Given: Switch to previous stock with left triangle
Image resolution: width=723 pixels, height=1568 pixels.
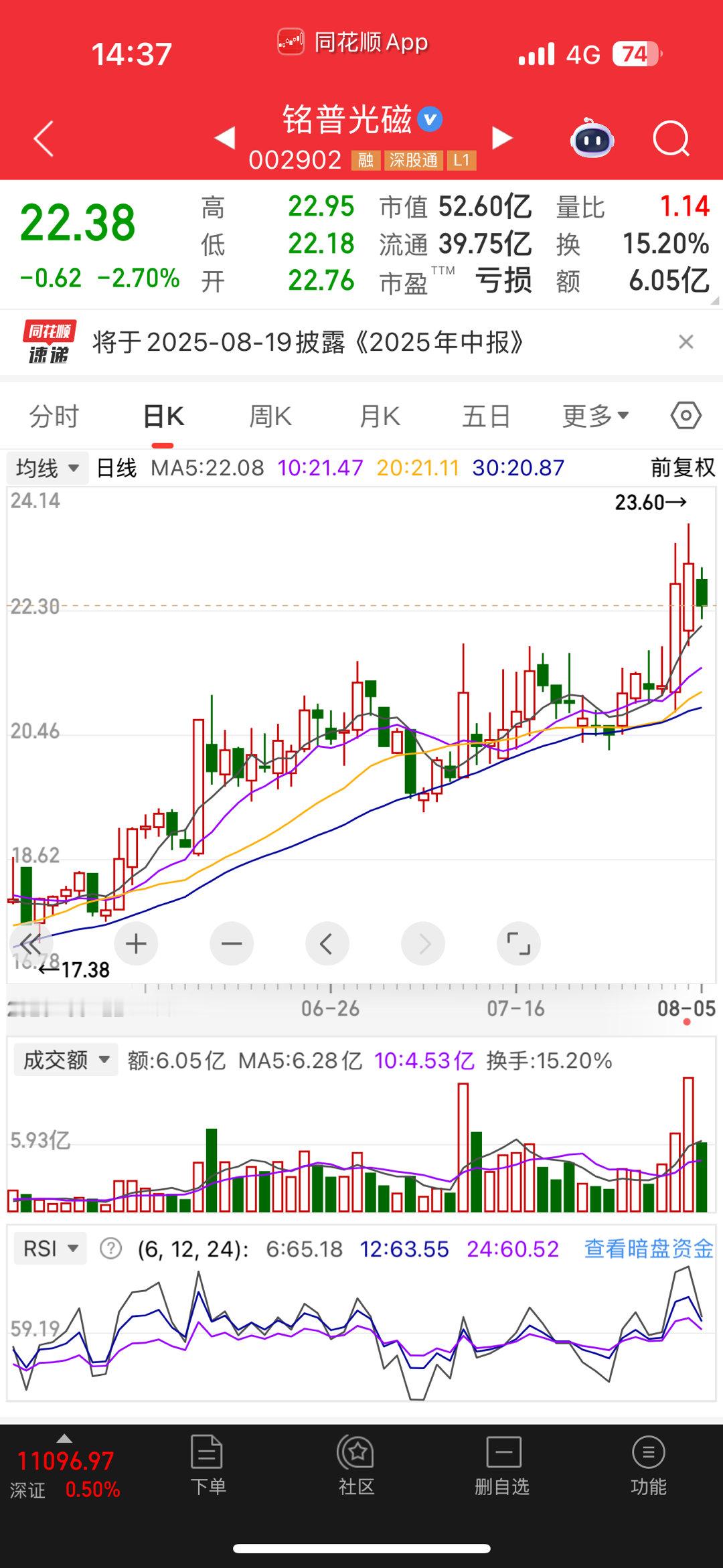Looking at the screenshot, I should (225, 138).
